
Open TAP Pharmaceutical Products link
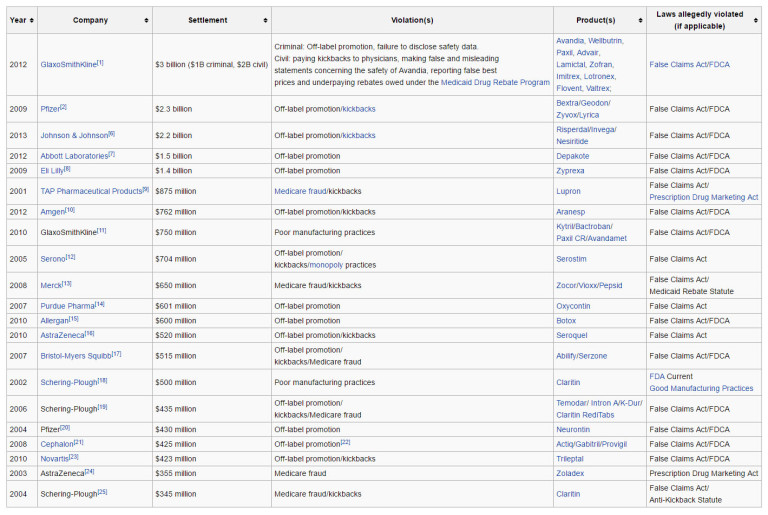(x=91, y=191)
